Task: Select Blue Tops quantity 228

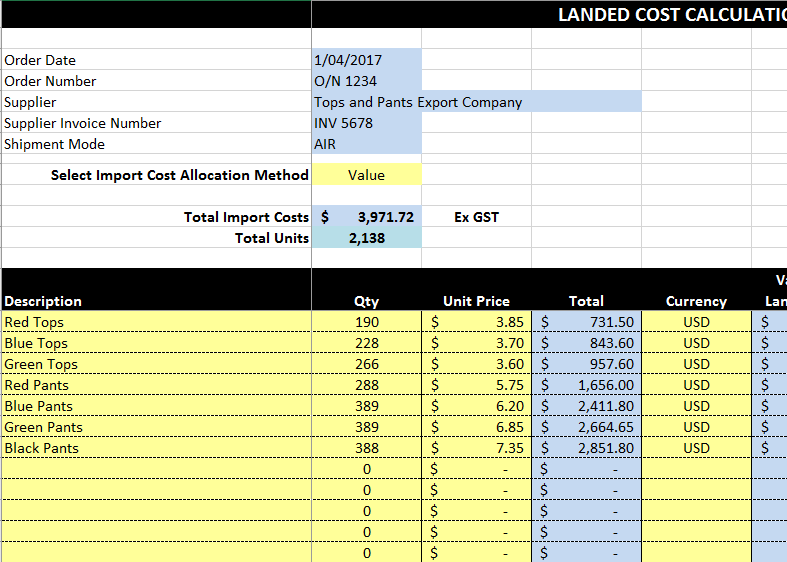Action: point(366,343)
